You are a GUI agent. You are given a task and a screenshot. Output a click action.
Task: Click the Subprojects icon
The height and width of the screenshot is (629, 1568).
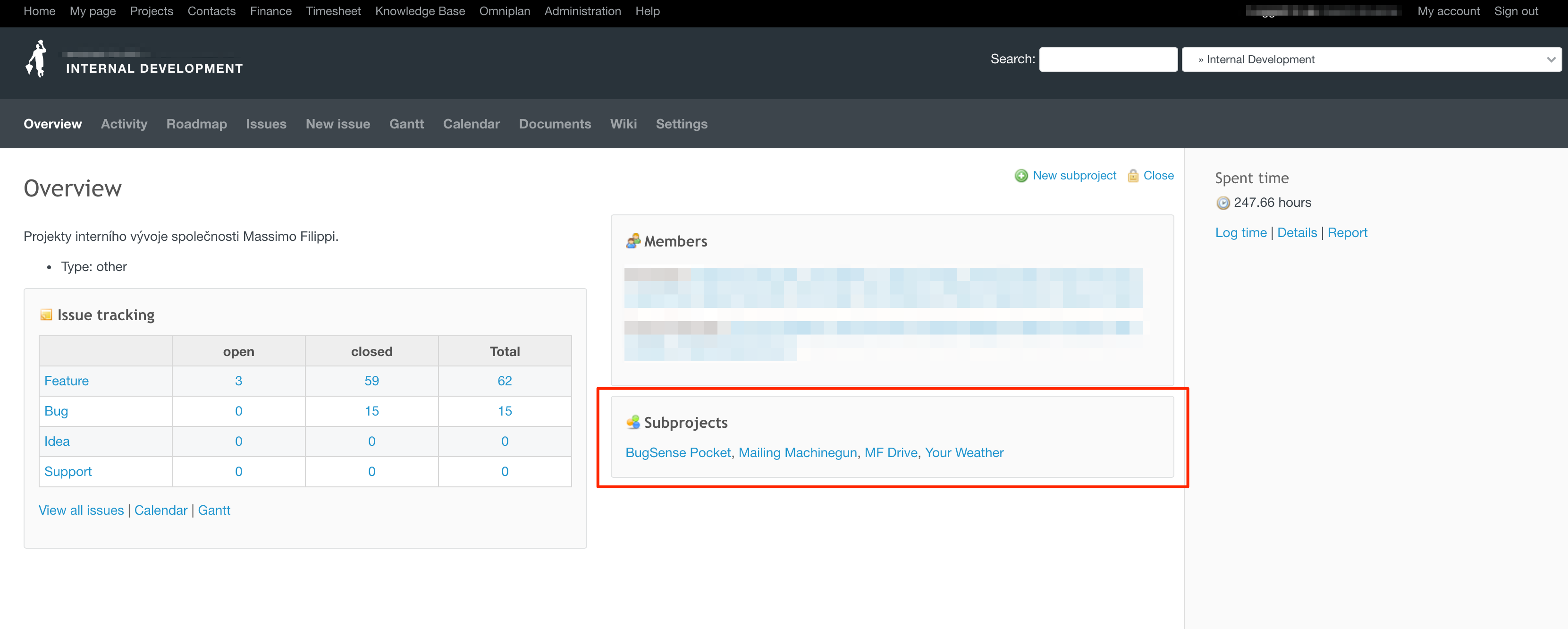[632, 422]
